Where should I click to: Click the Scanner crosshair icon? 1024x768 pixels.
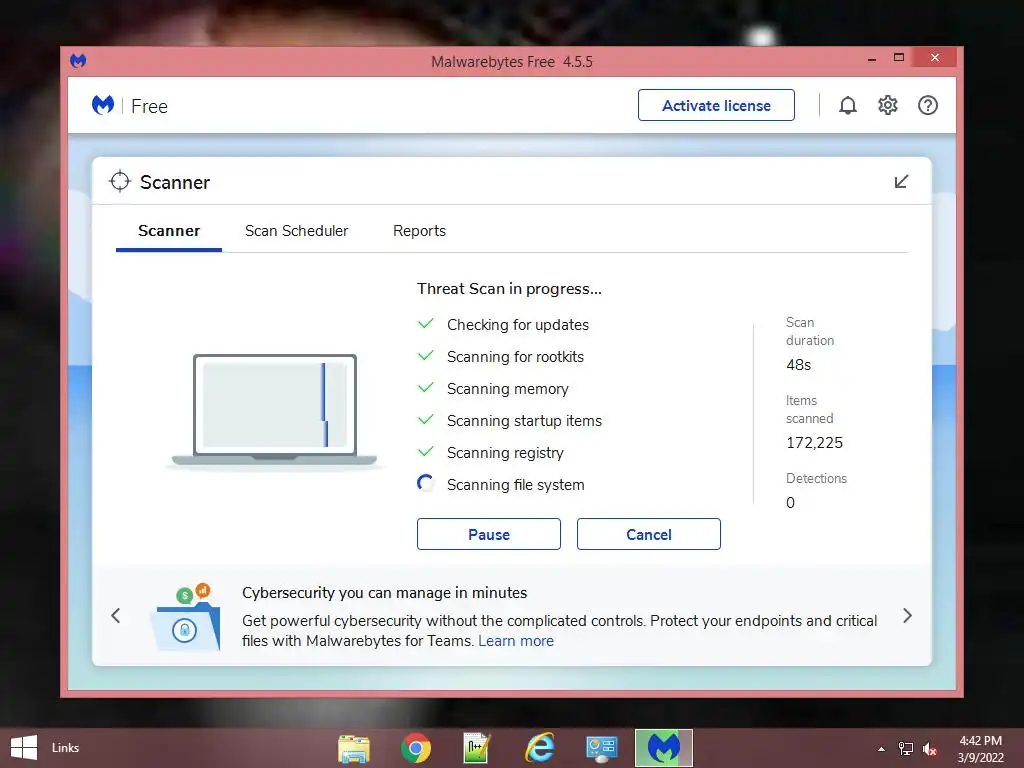click(120, 182)
